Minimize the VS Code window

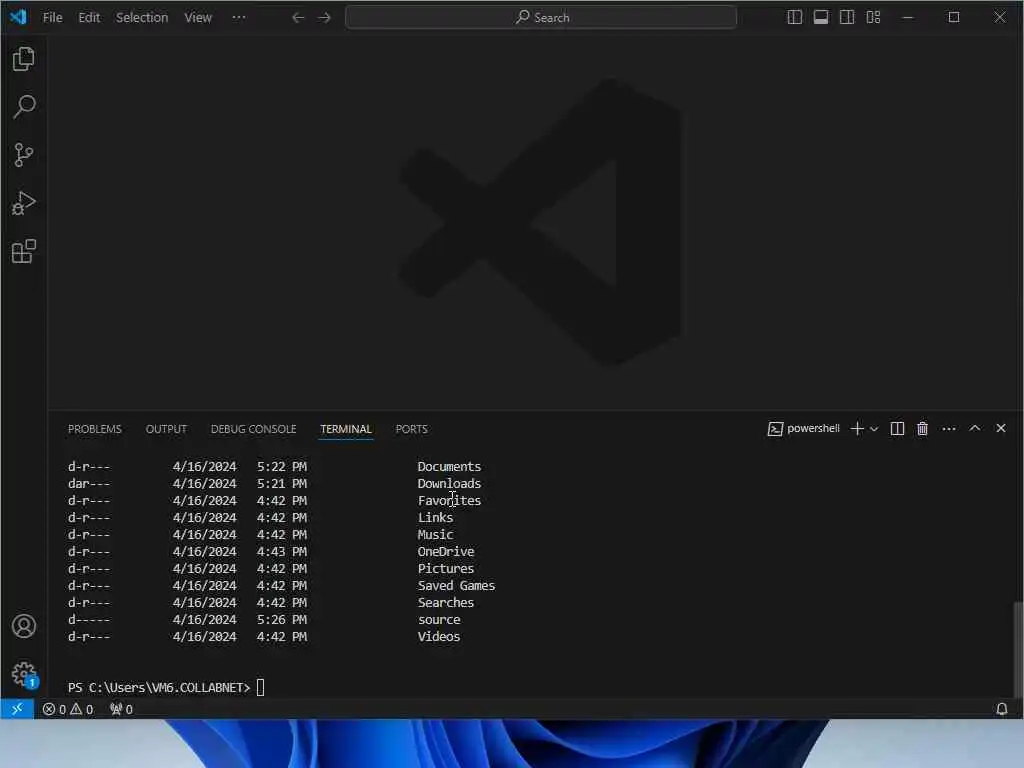[x=908, y=18]
